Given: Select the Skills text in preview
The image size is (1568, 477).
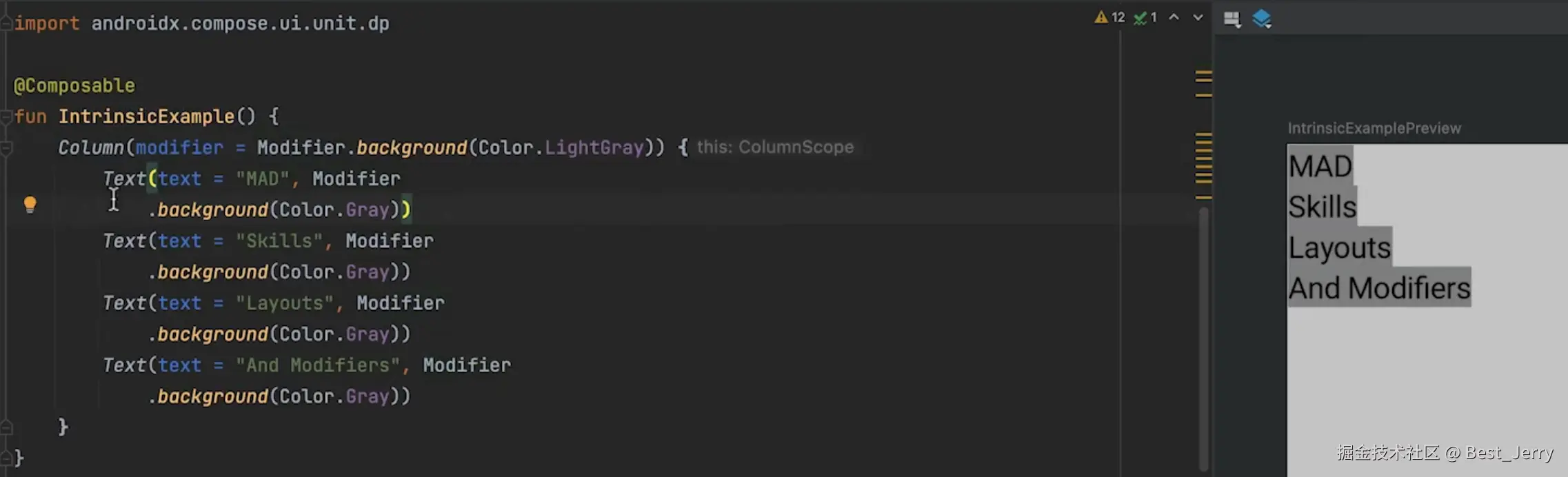Looking at the screenshot, I should tap(1322, 207).
